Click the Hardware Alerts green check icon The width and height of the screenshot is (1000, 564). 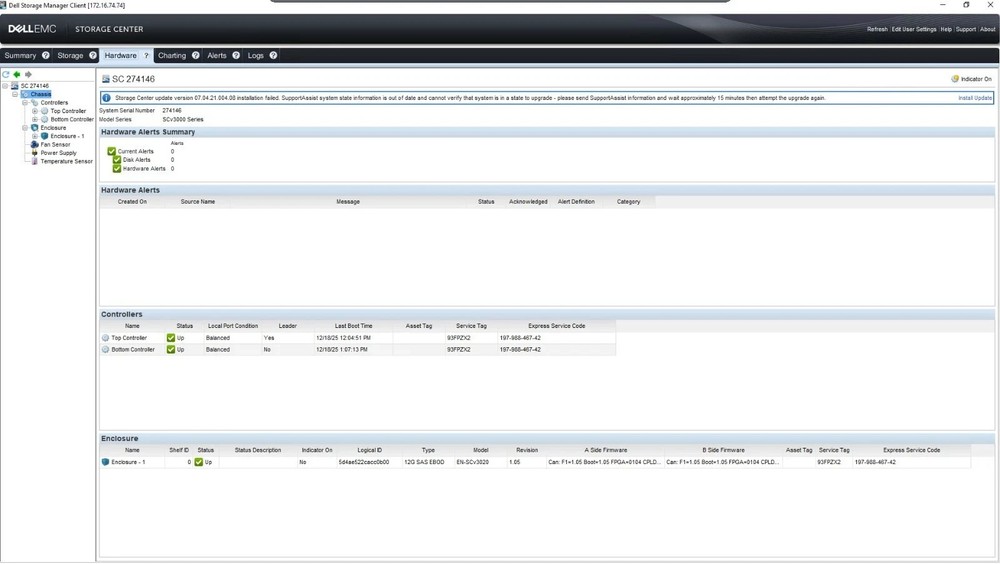(x=117, y=169)
